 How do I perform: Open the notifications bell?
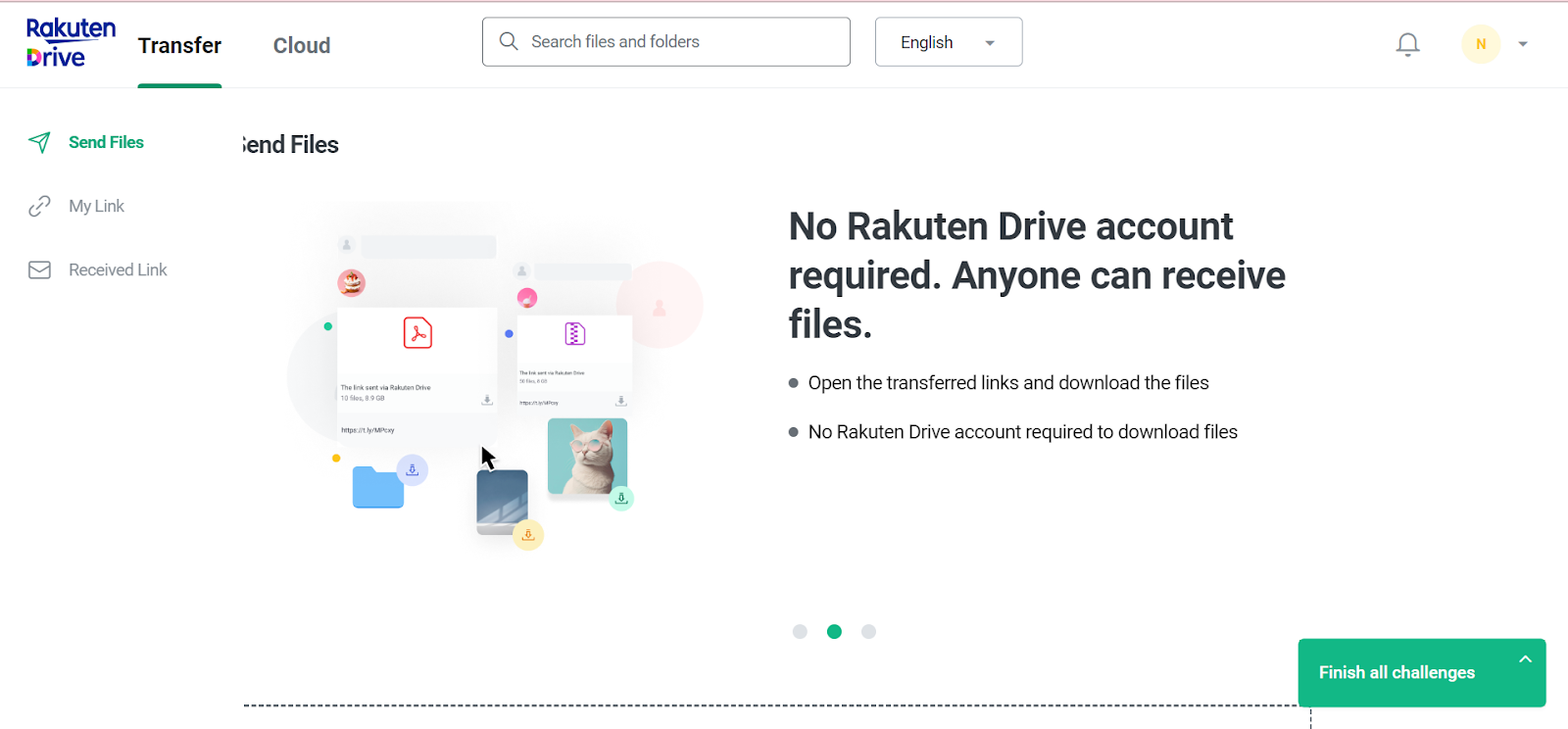pos(1407,44)
